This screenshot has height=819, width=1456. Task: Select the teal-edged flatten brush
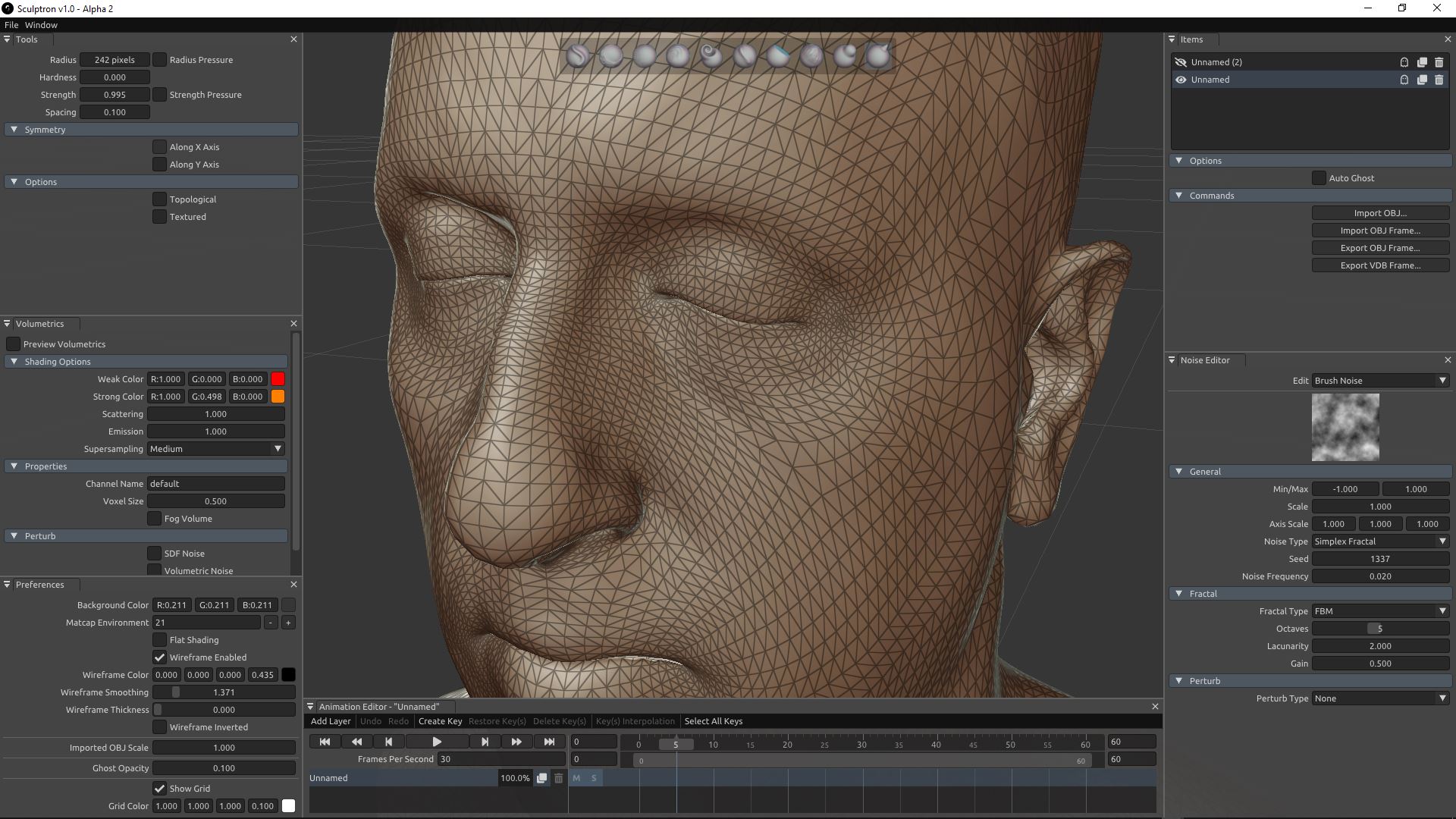pos(778,55)
